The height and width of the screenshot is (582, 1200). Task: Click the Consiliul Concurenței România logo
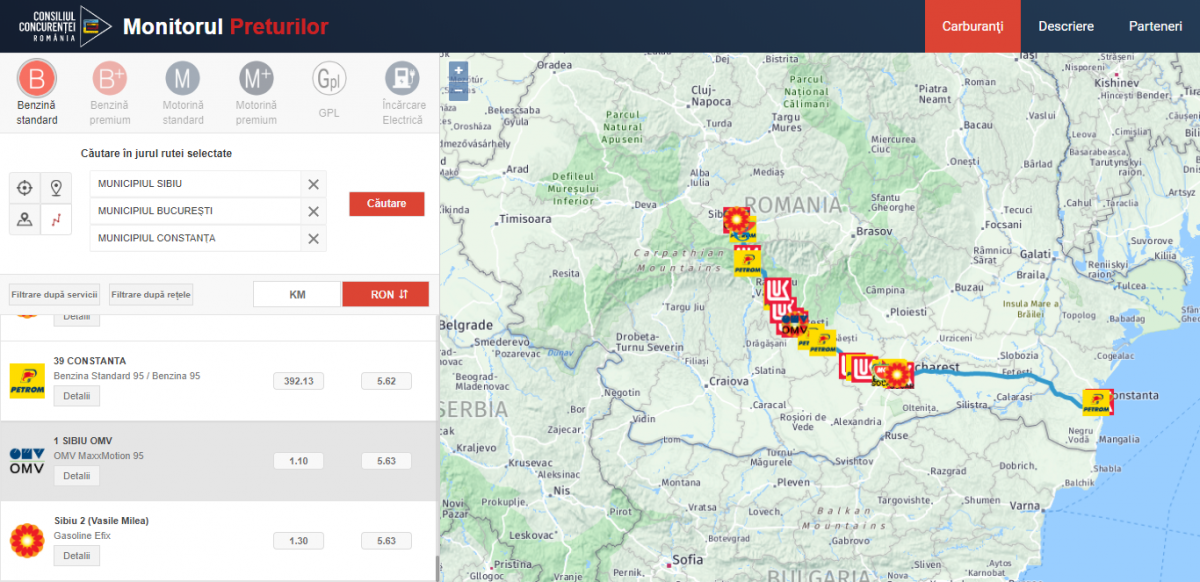pyautogui.click(x=65, y=25)
